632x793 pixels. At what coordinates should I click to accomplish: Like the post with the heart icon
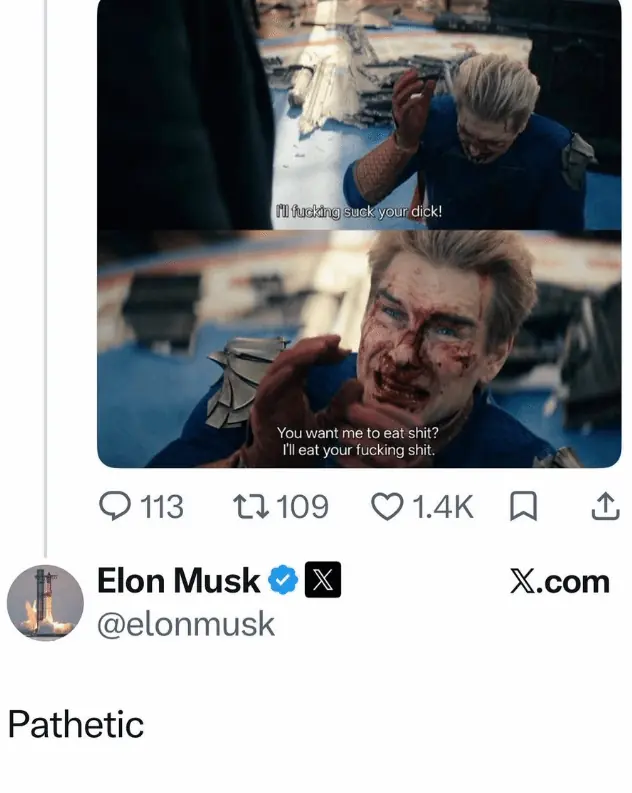[387, 507]
